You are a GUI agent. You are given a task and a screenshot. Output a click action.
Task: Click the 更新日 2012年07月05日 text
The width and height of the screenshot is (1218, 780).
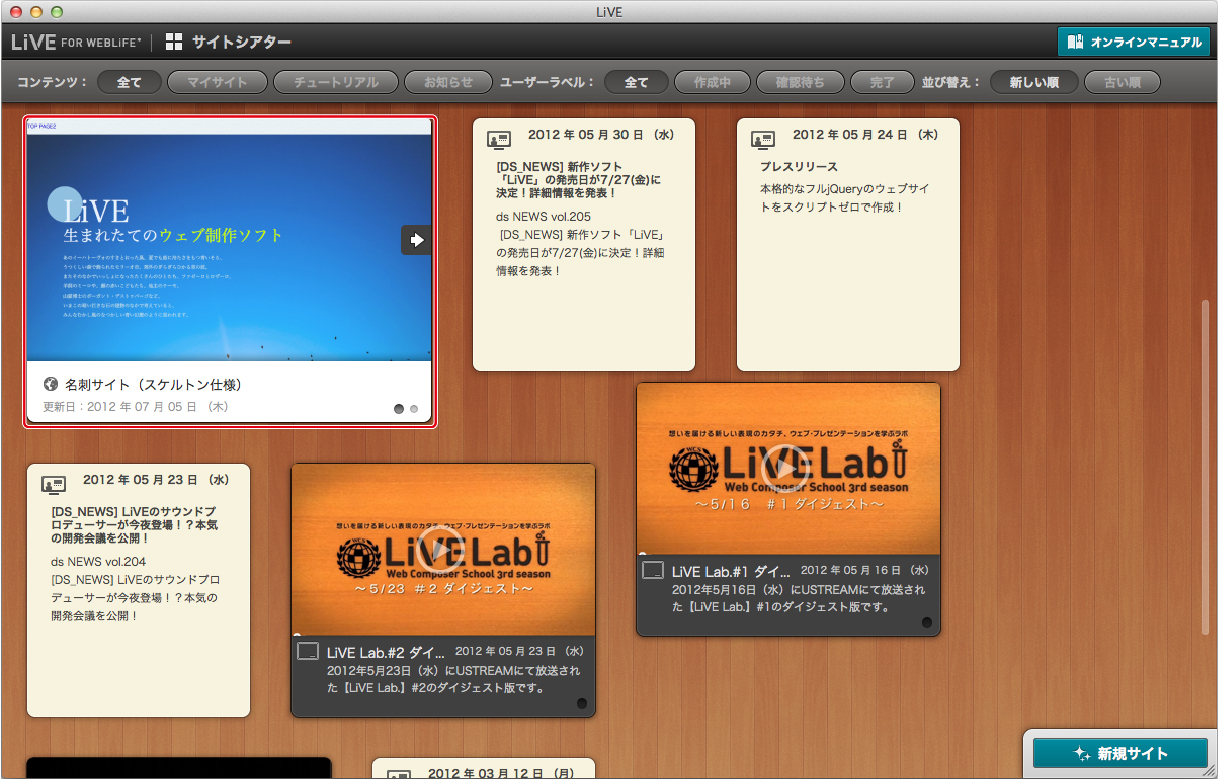(136, 407)
